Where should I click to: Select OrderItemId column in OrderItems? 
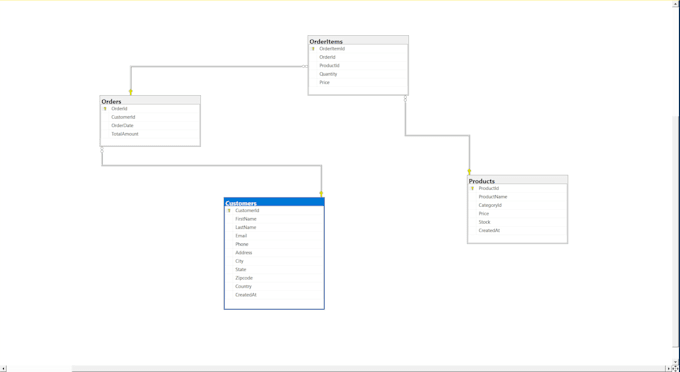pos(358,49)
